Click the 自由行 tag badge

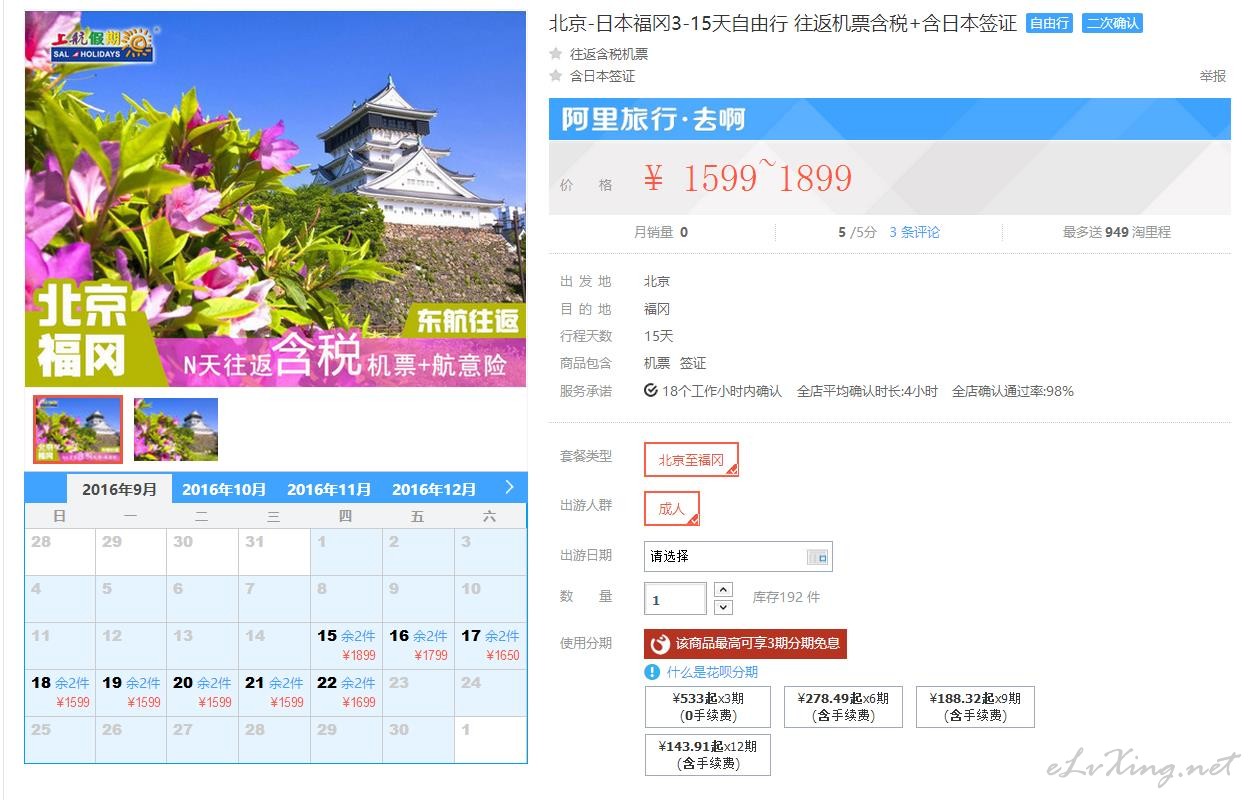pos(1049,23)
